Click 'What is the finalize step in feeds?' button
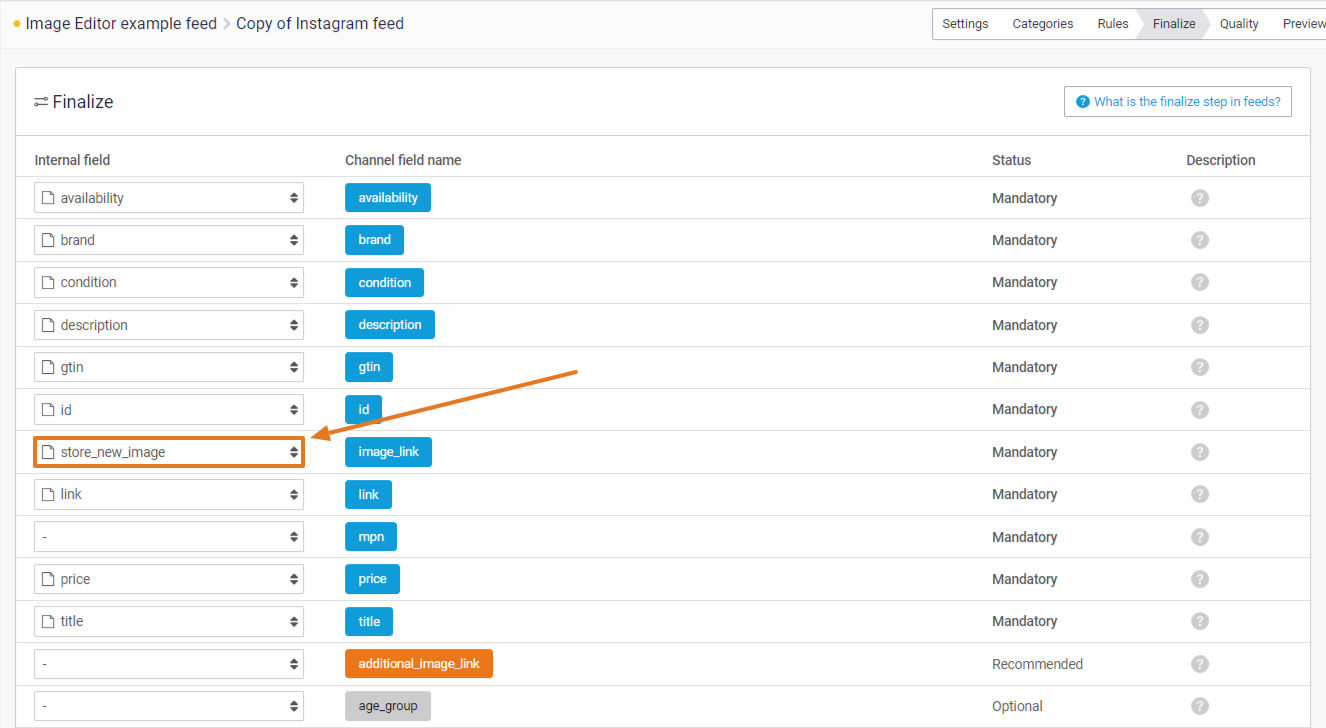 [x=1177, y=102]
